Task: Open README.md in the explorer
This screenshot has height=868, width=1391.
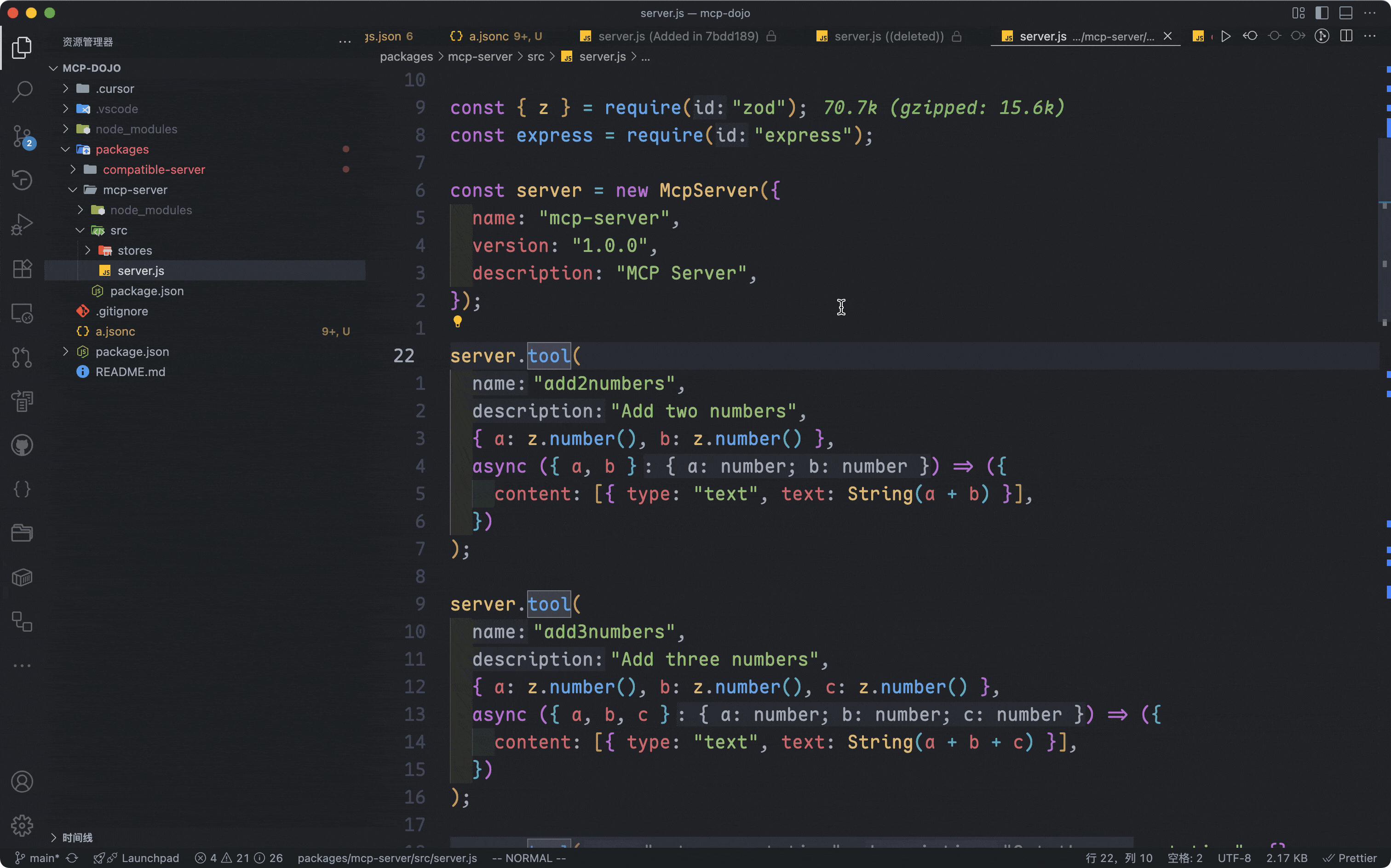Action: tap(130, 371)
